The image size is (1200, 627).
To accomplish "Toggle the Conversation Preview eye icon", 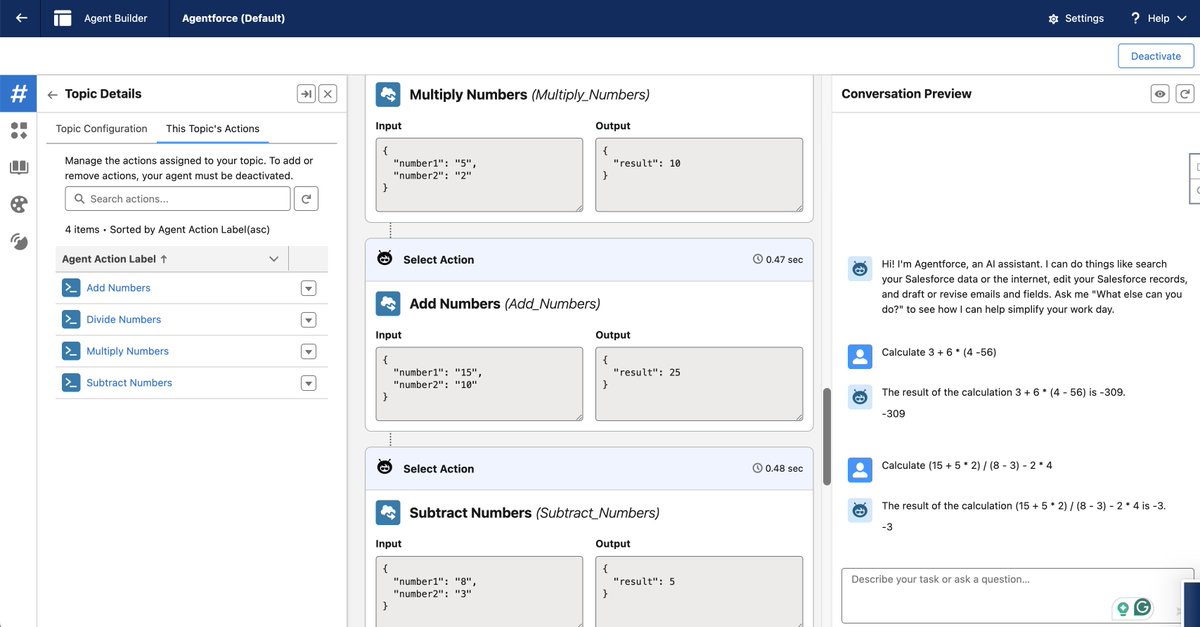I will tap(1160, 94).
